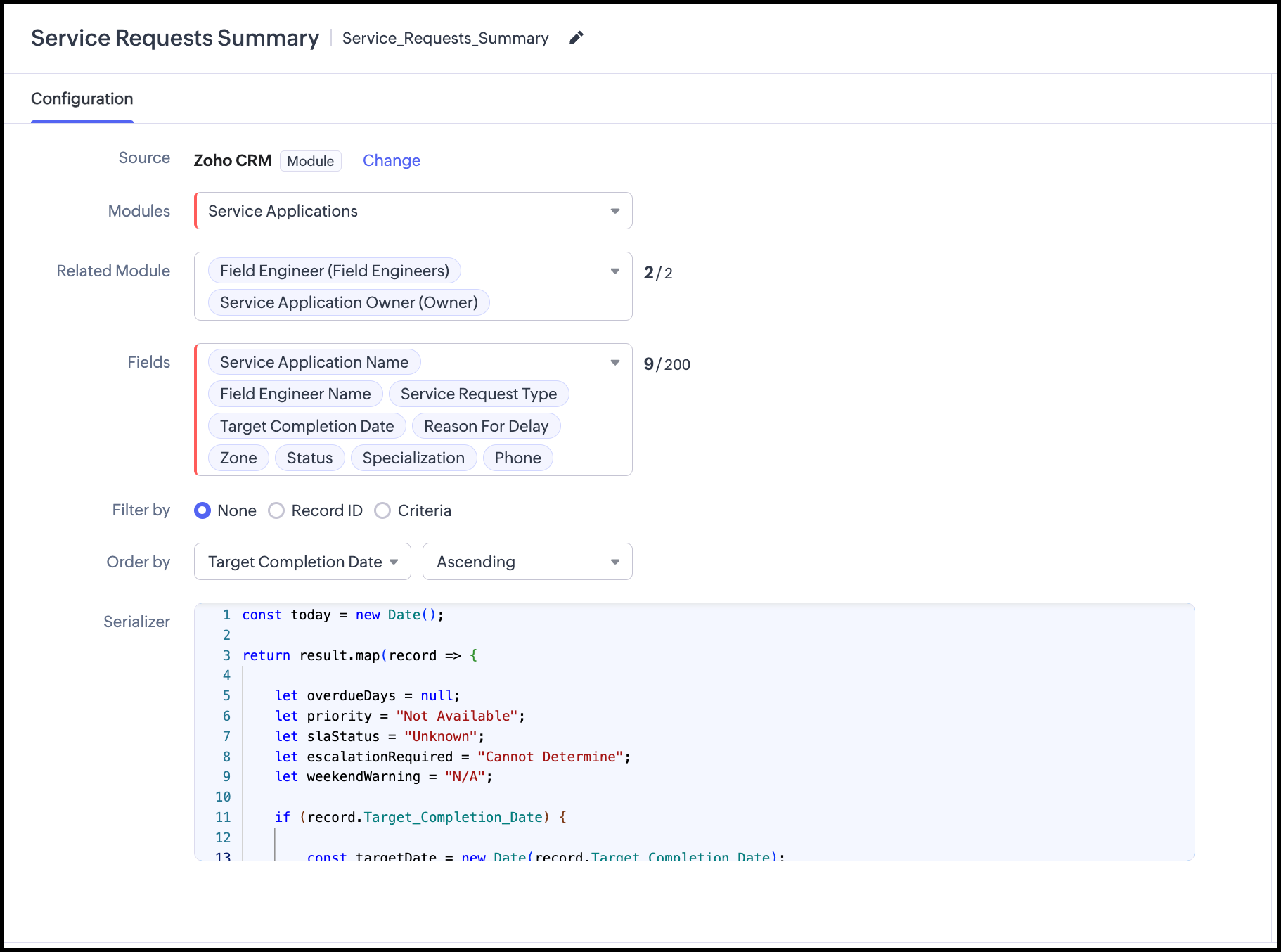Click the if record.Target_Completion_Date code line
The width and height of the screenshot is (1281, 952).
coord(420,817)
